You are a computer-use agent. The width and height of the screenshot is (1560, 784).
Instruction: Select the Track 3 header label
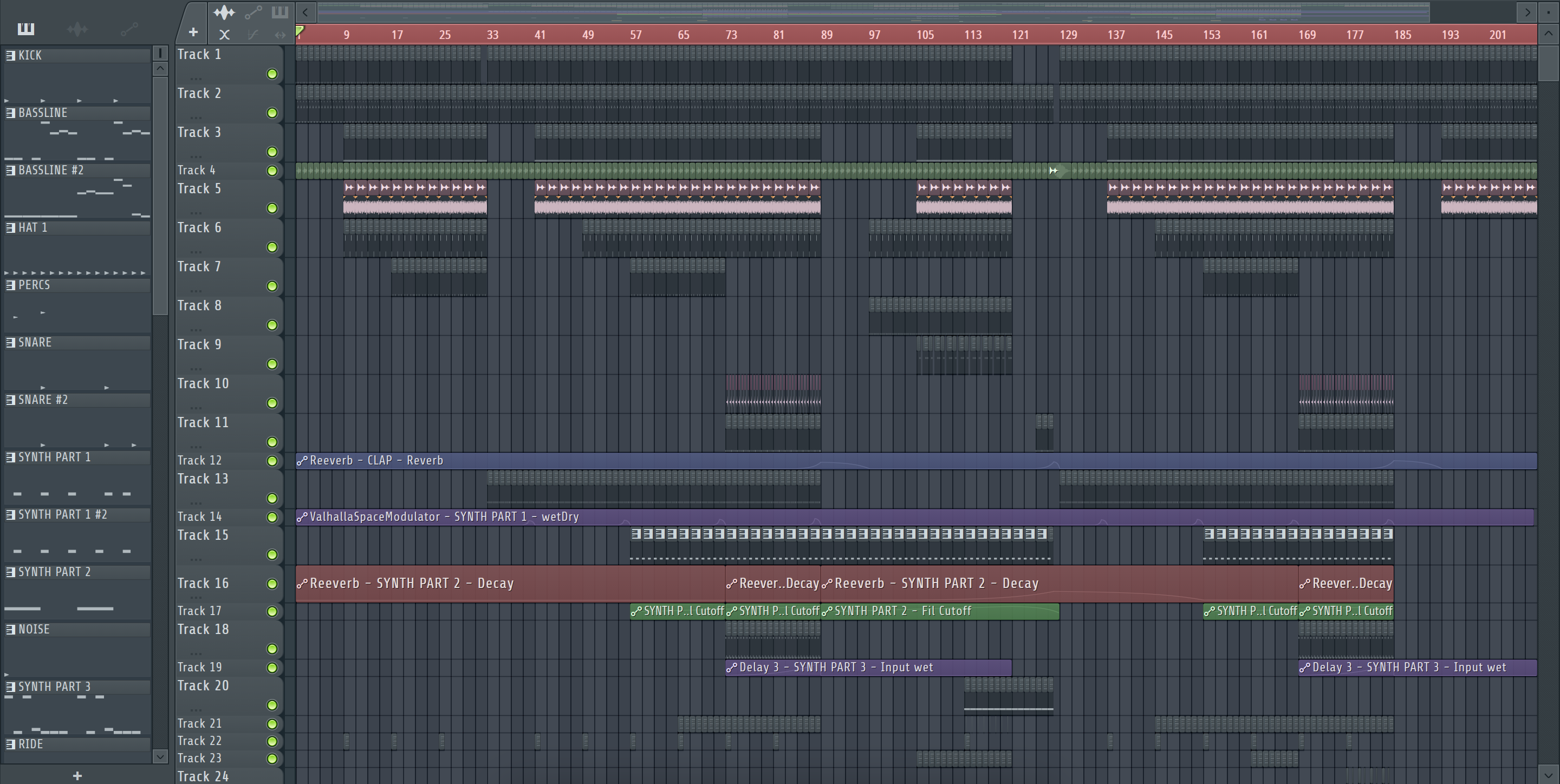pos(199,132)
